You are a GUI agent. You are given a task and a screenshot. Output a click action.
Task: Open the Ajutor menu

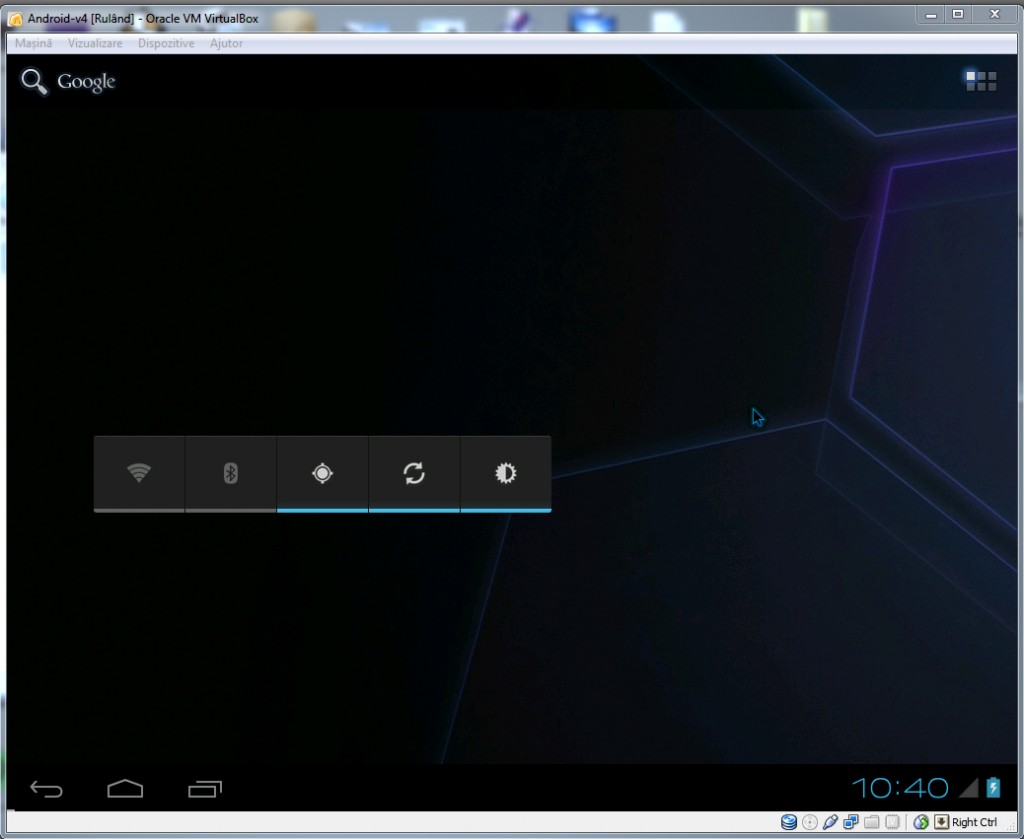coord(226,44)
